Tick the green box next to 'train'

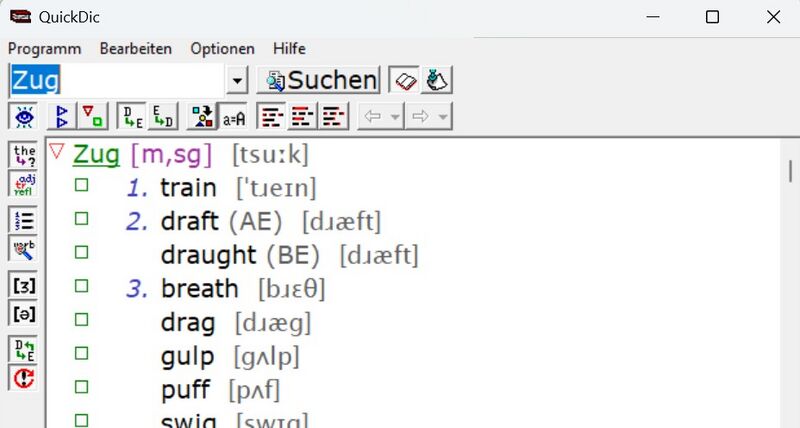click(81, 186)
